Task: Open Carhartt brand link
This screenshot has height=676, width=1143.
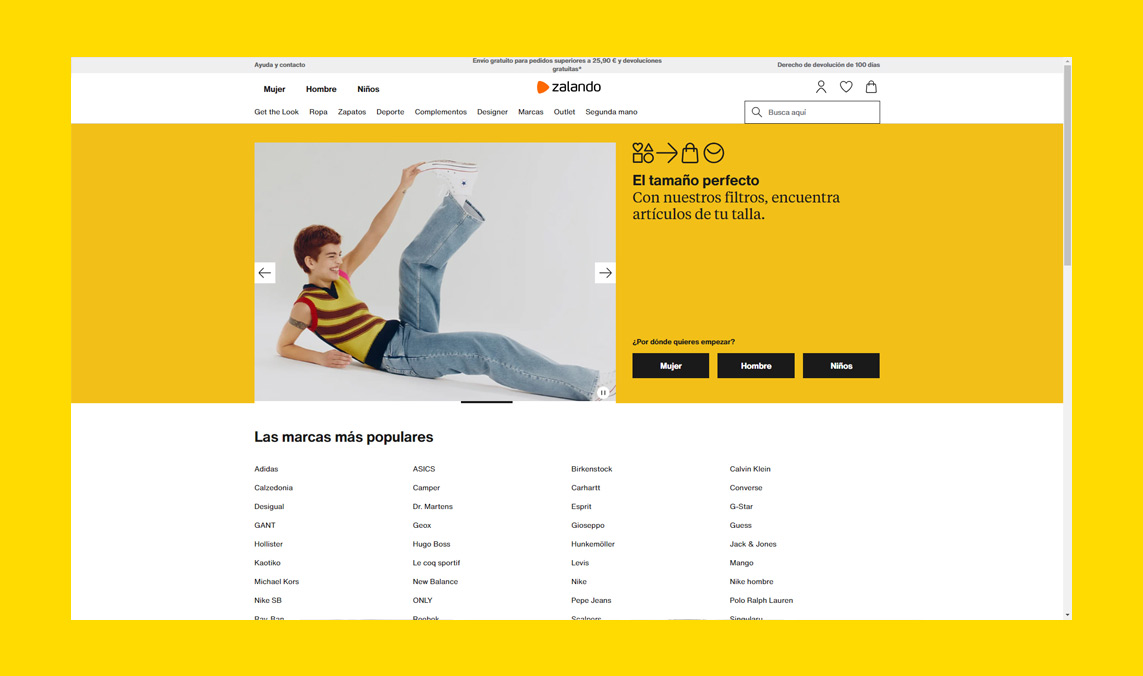Action: pyautogui.click(x=585, y=488)
